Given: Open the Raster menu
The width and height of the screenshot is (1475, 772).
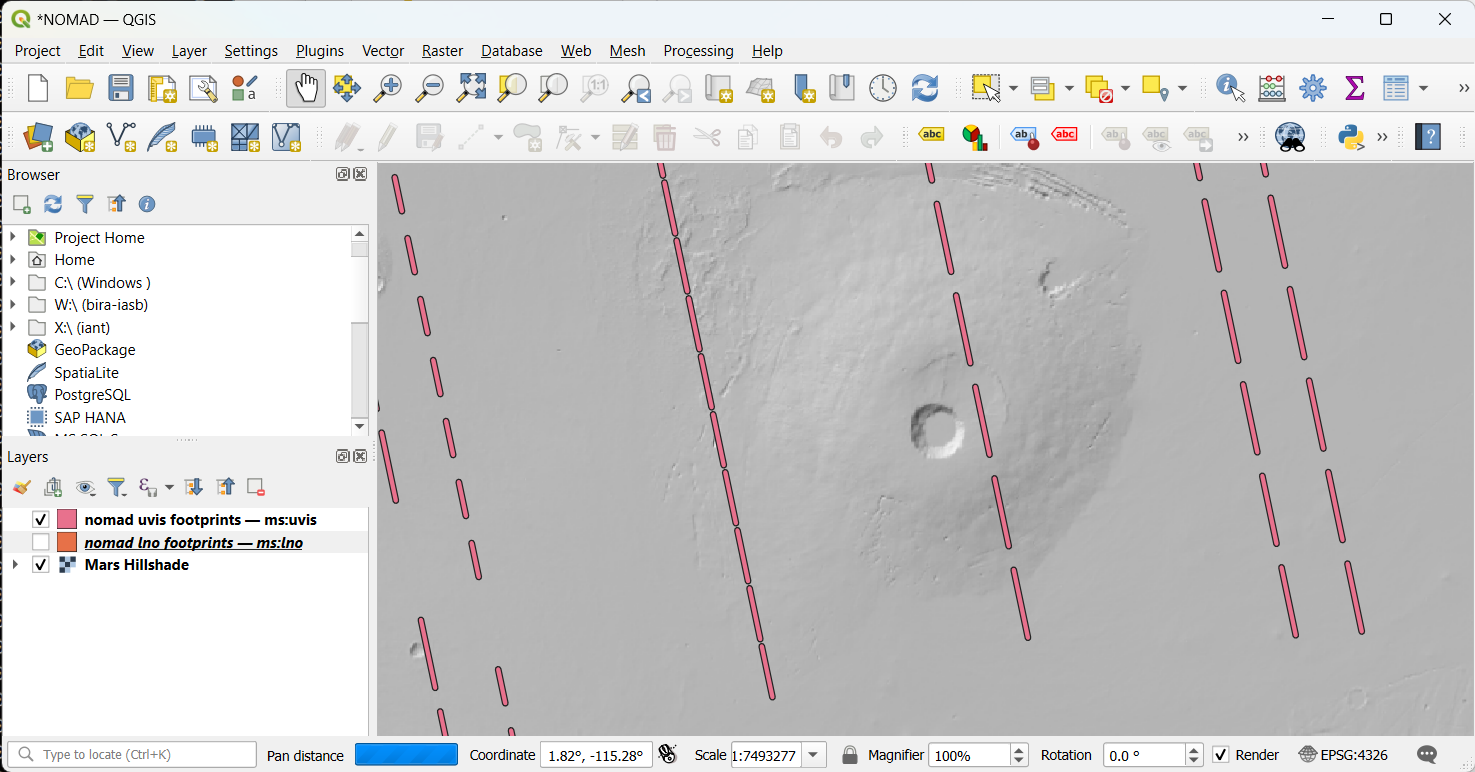Looking at the screenshot, I should 442,50.
